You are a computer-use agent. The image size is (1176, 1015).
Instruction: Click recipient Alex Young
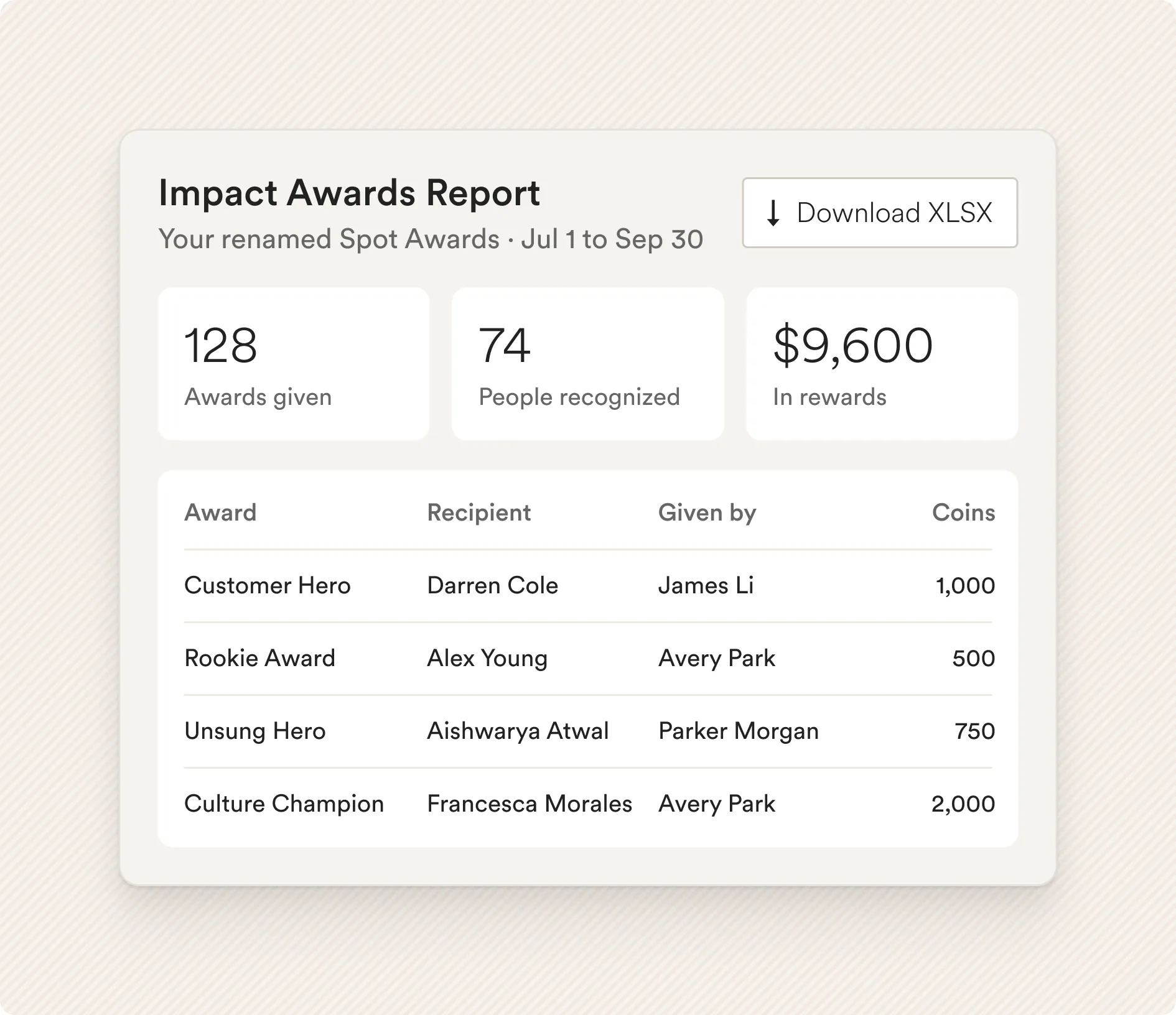pyautogui.click(x=487, y=658)
